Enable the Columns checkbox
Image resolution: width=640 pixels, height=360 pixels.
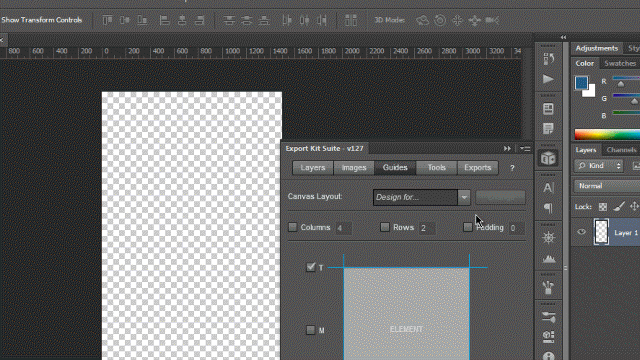click(293, 227)
